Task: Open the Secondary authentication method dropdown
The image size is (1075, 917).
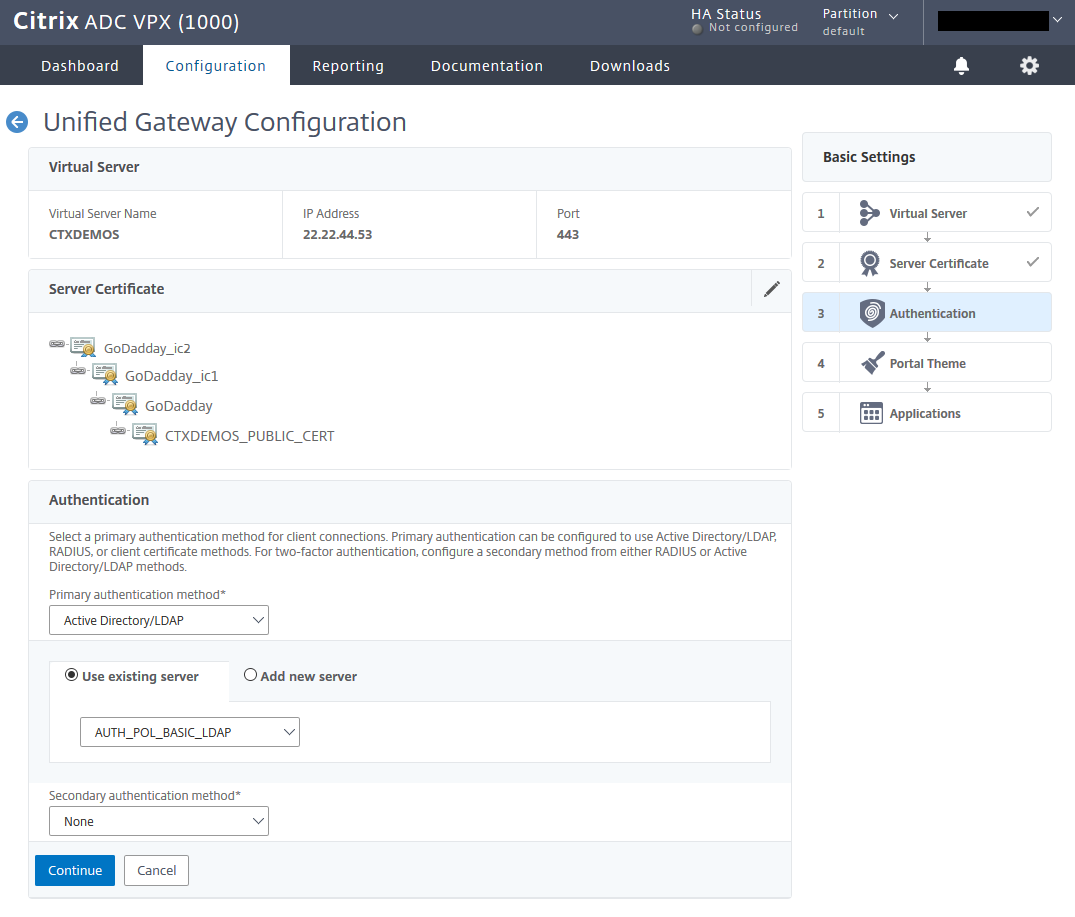Action: [x=159, y=821]
